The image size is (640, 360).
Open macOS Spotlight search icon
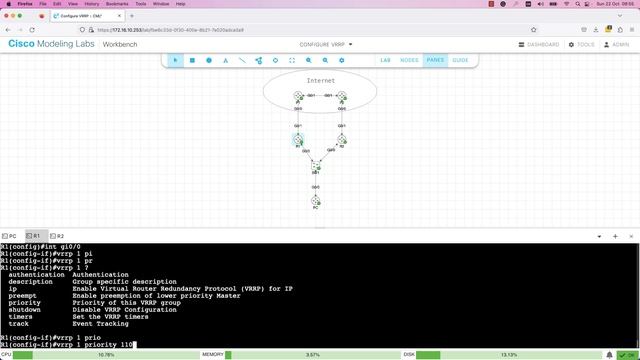click(x=578, y=4)
